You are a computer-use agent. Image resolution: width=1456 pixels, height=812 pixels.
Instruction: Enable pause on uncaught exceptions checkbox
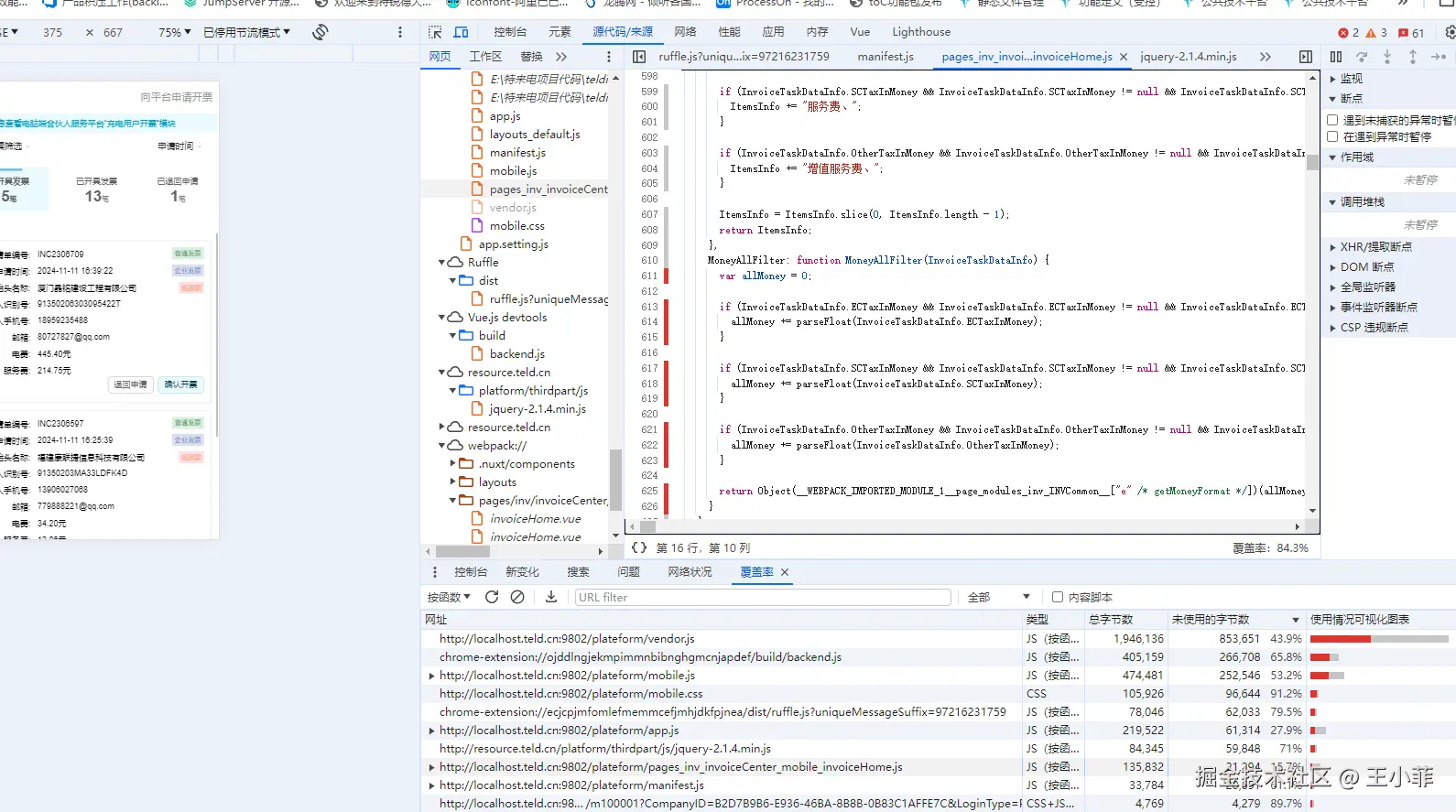pos(1332,120)
